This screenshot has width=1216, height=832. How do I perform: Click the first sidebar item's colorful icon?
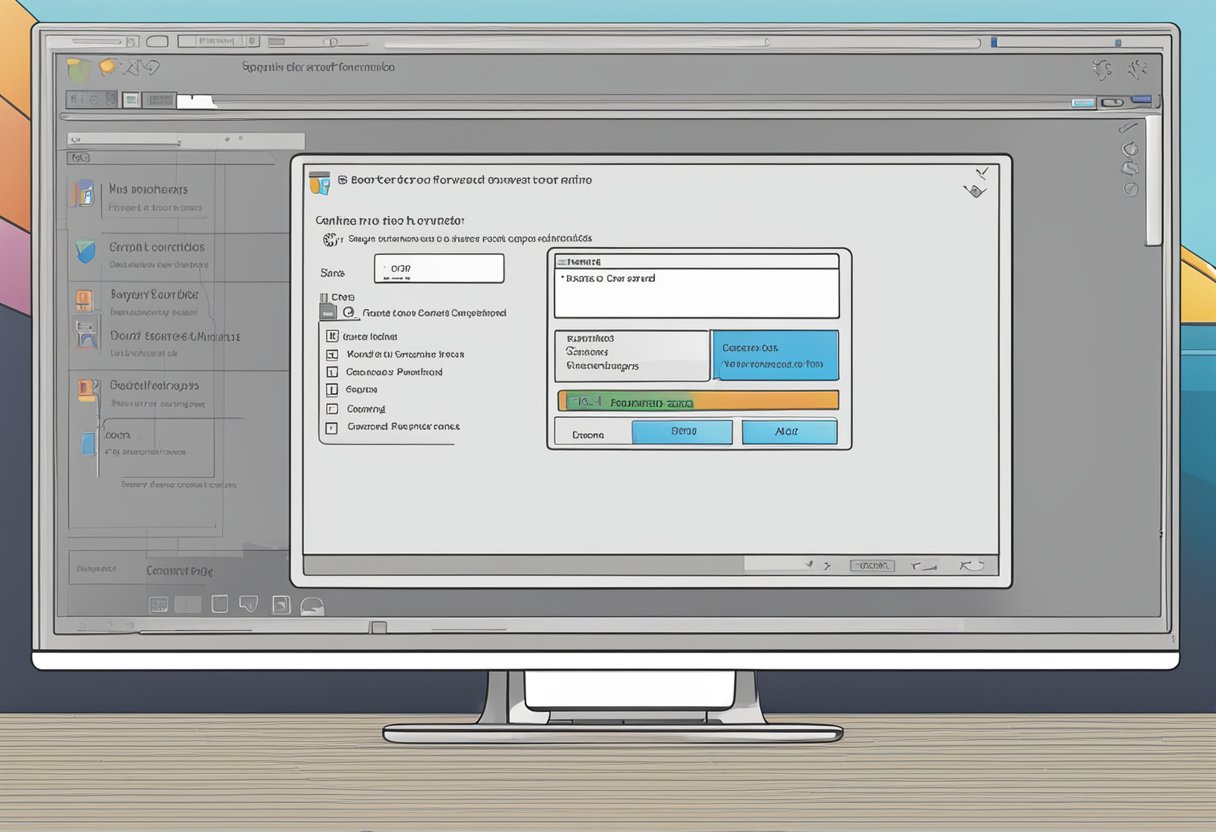83,193
